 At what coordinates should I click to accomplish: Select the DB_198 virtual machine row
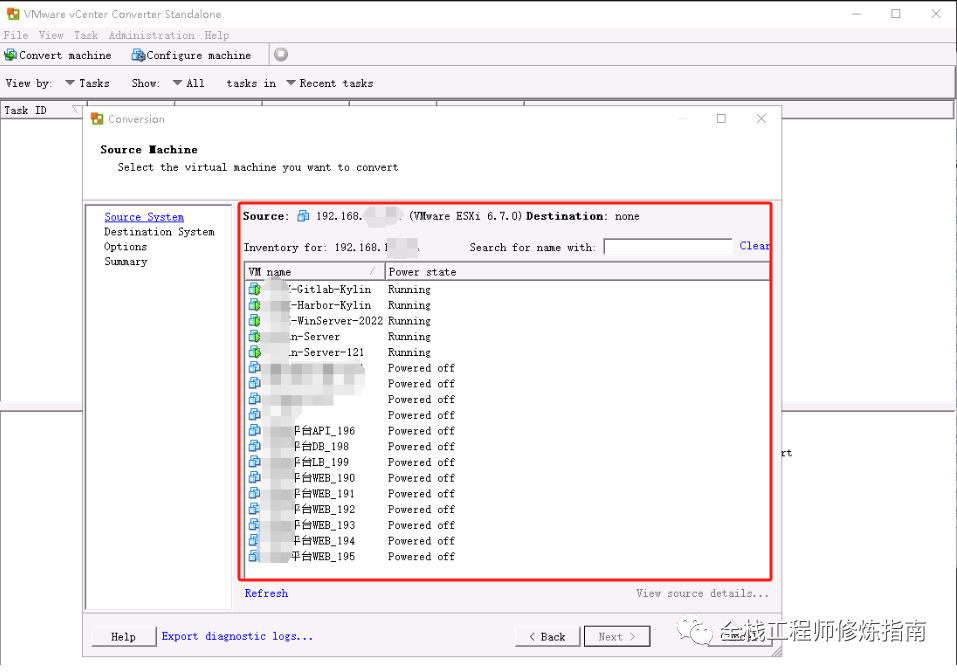click(x=507, y=447)
